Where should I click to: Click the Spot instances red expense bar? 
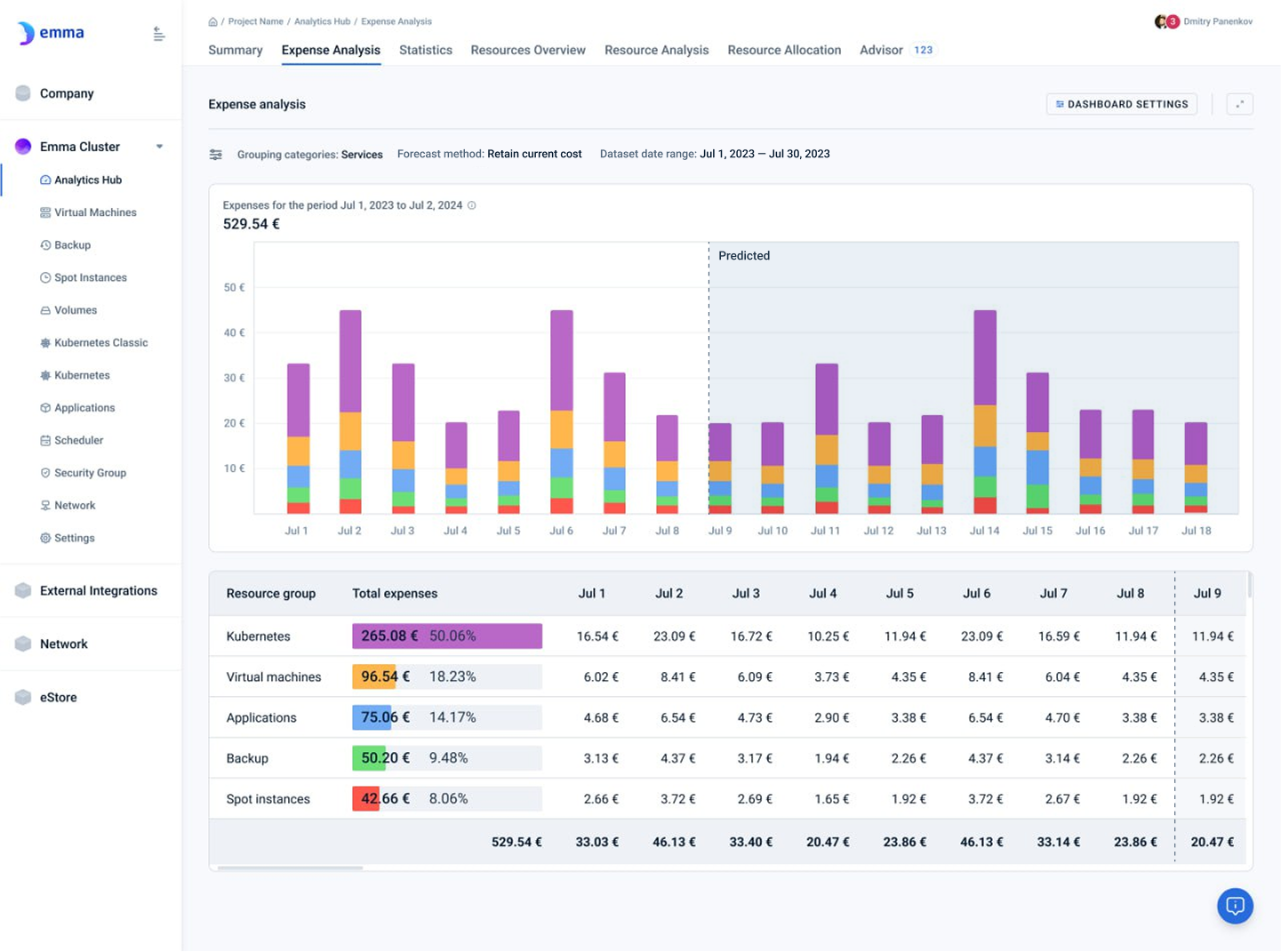[365, 799]
